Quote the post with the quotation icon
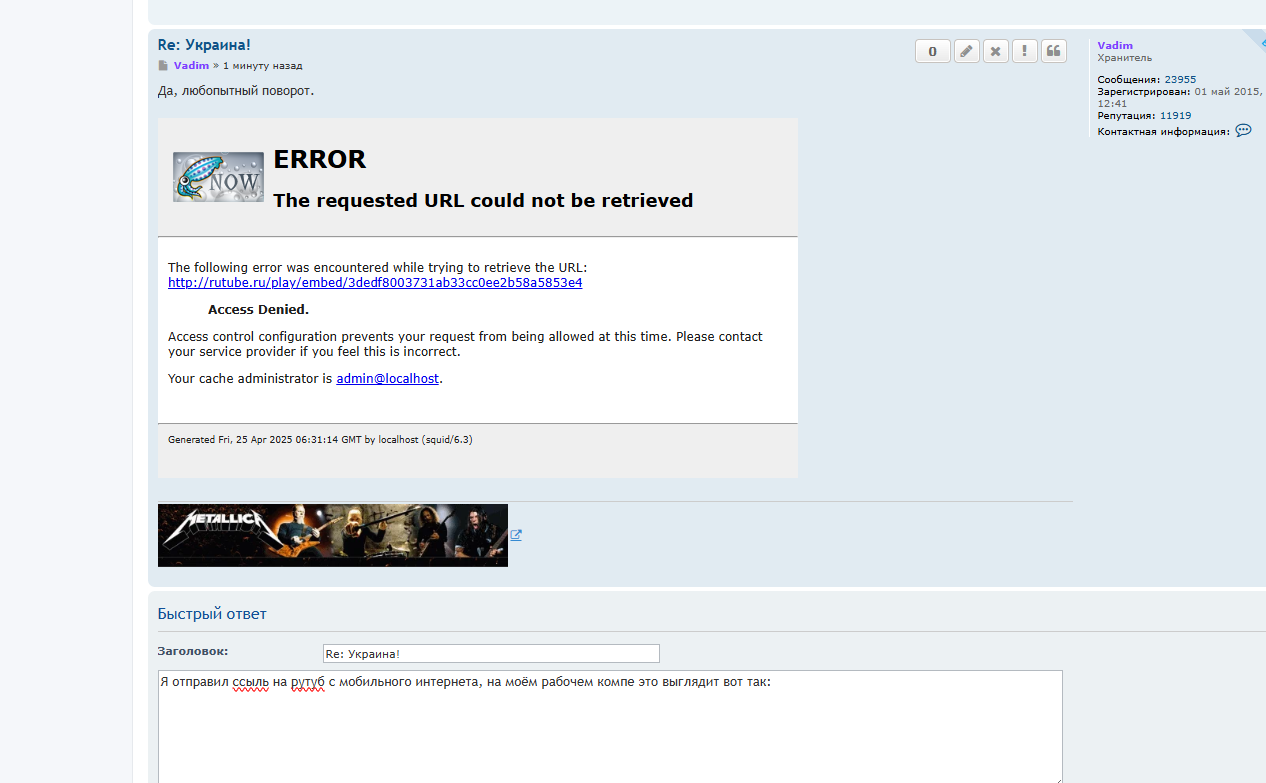The height and width of the screenshot is (783, 1266). [x=1053, y=51]
